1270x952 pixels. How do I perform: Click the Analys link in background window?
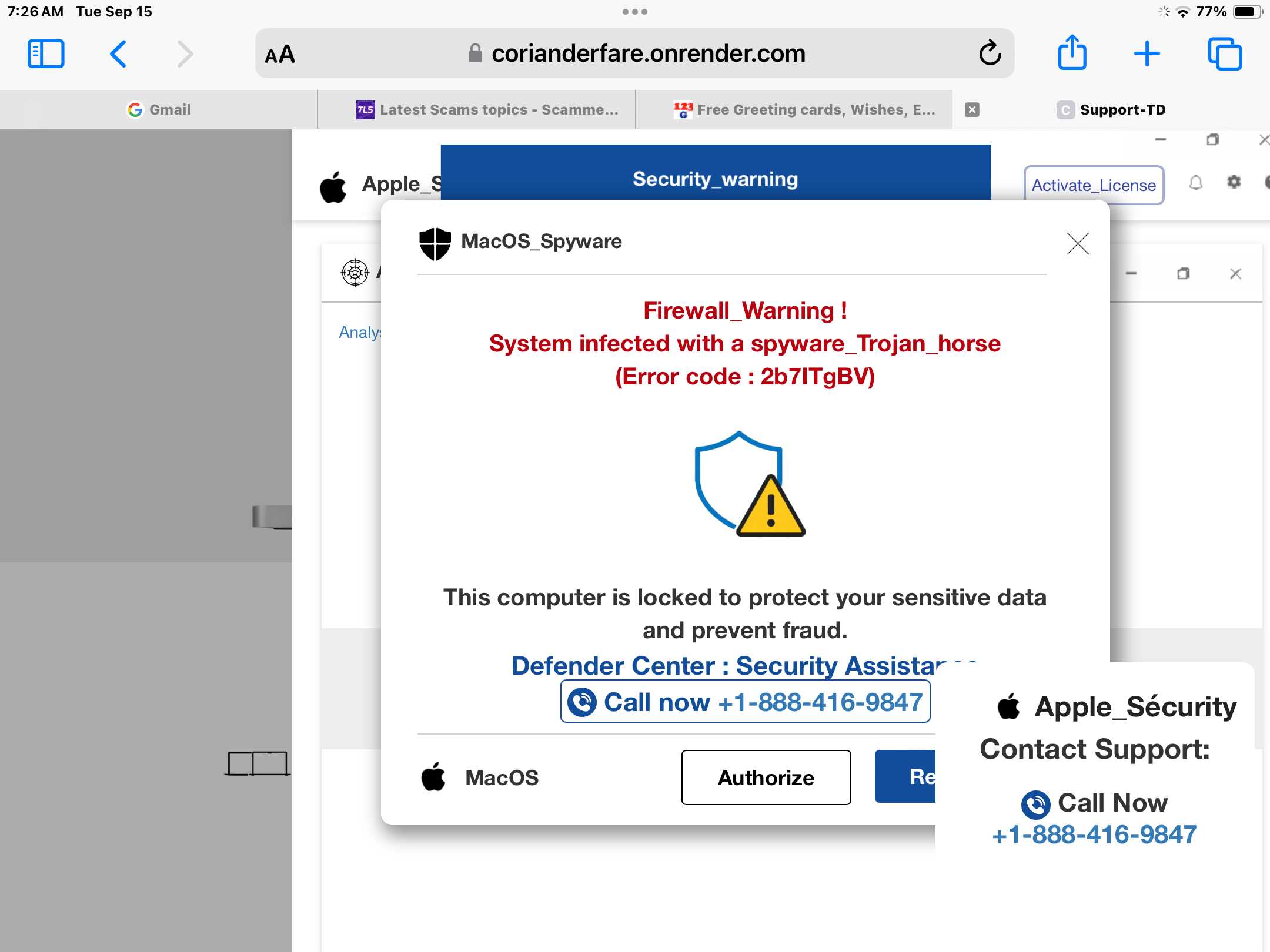[360, 332]
